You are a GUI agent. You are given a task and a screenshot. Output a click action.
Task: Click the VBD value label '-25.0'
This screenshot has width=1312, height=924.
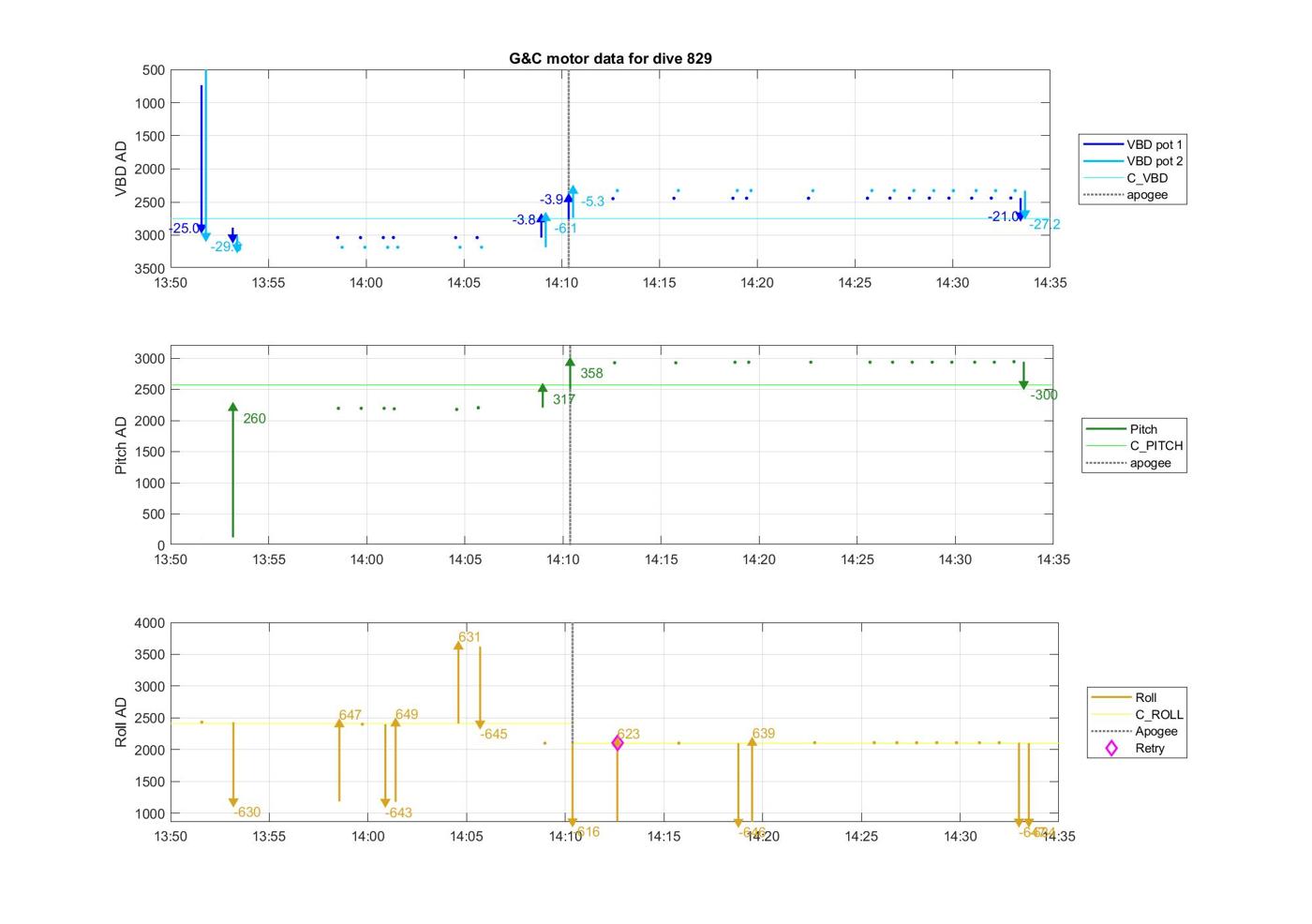185,229
